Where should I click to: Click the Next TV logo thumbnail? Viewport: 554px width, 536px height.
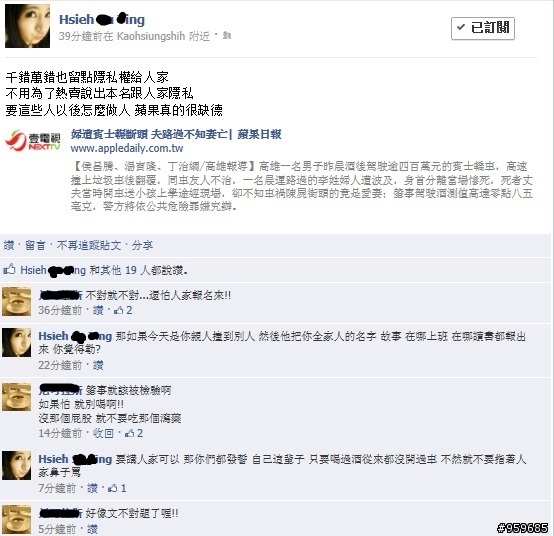[33, 141]
